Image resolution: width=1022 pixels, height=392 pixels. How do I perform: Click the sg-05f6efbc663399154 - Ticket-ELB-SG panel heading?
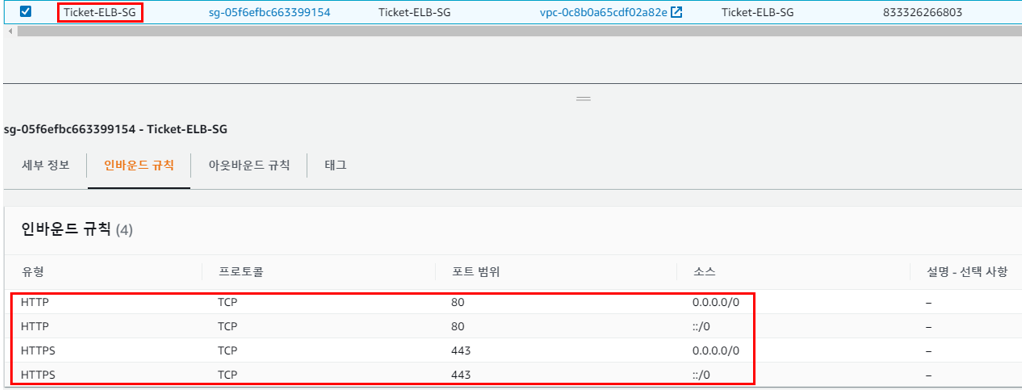[115, 129]
